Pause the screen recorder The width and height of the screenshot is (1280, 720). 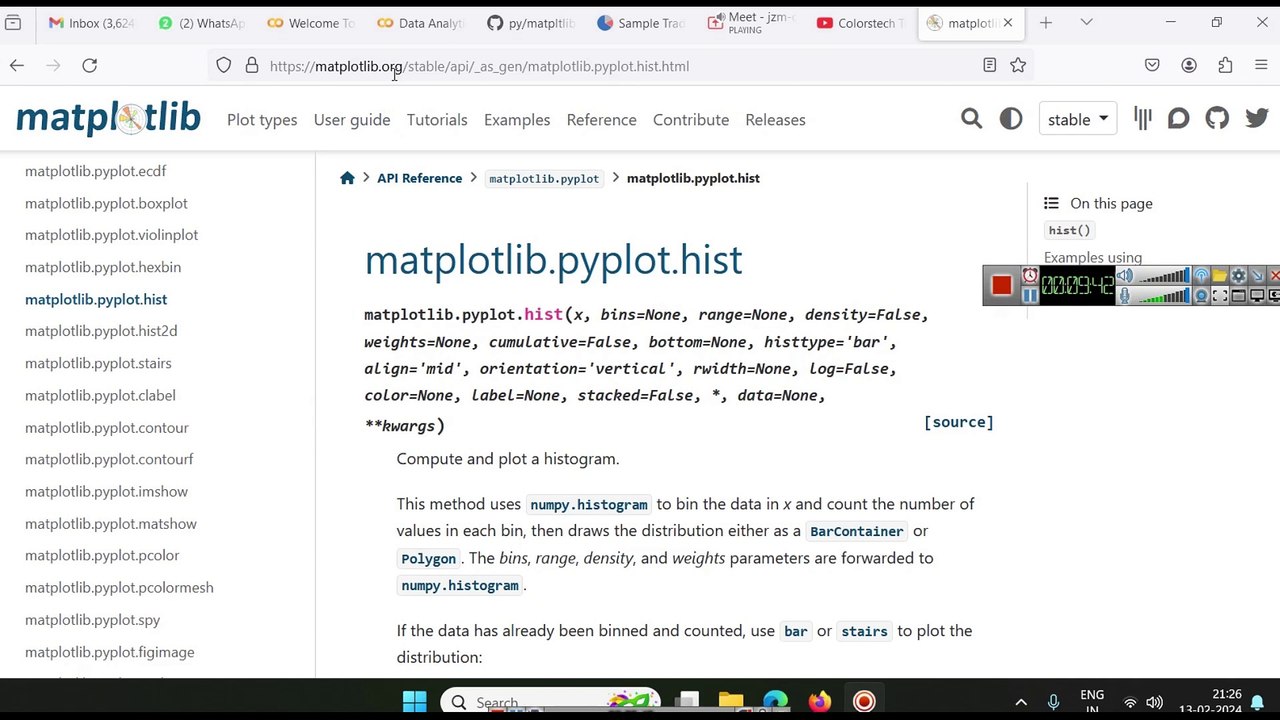tap(1030, 295)
